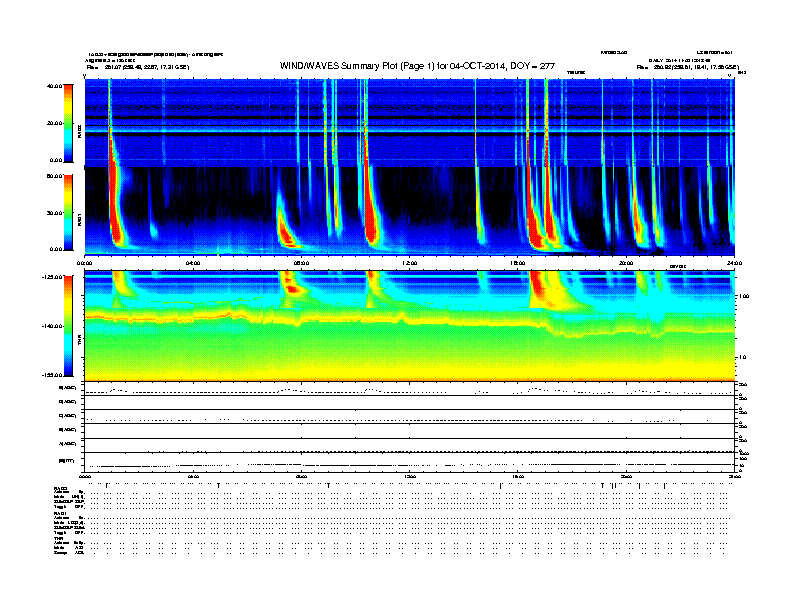Click the RAD1 burst just before 08:00
792x612 pixels.
click(287, 235)
